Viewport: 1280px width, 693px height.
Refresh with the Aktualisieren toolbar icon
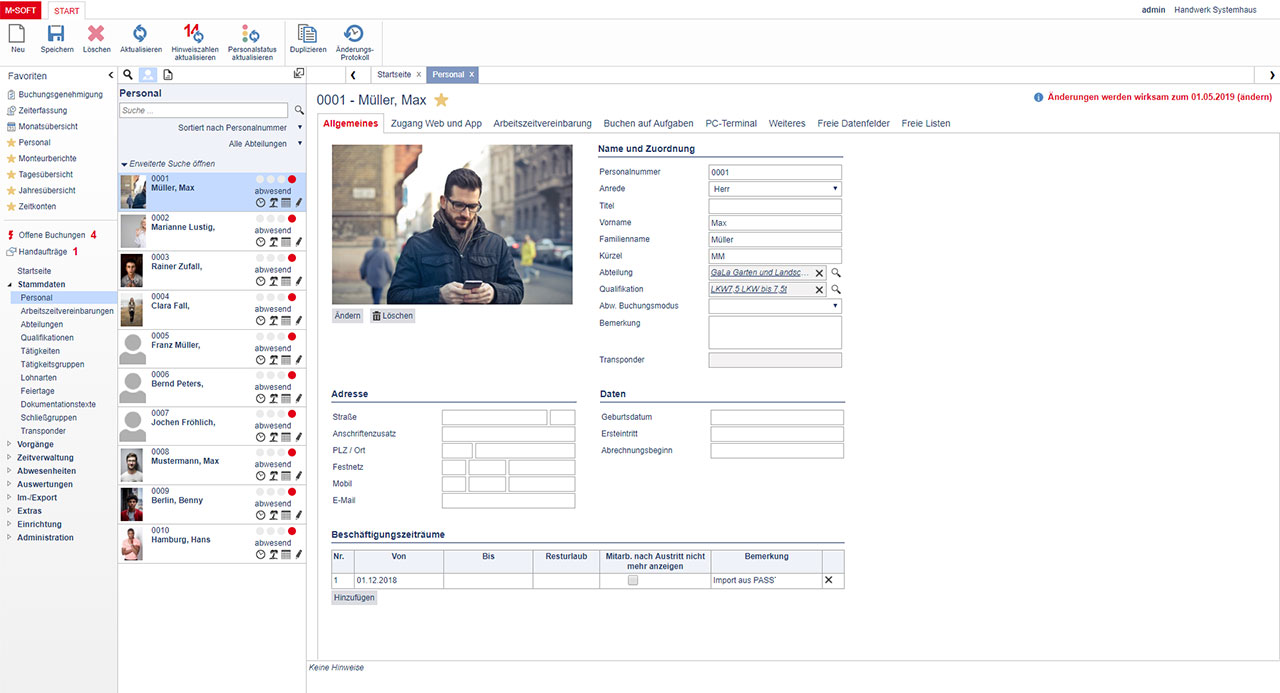pyautogui.click(x=140, y=34)
